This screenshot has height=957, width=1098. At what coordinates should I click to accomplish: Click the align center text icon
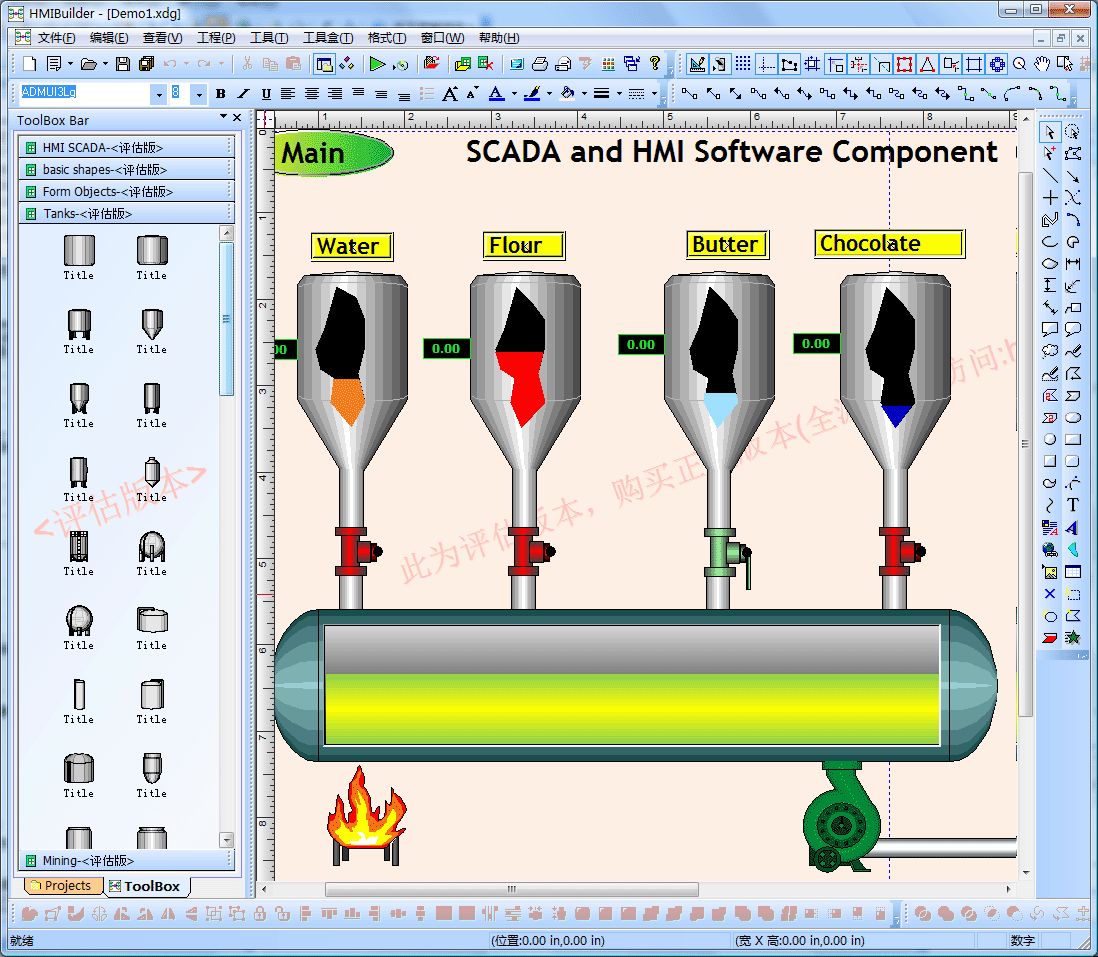(x=312, y=94)
